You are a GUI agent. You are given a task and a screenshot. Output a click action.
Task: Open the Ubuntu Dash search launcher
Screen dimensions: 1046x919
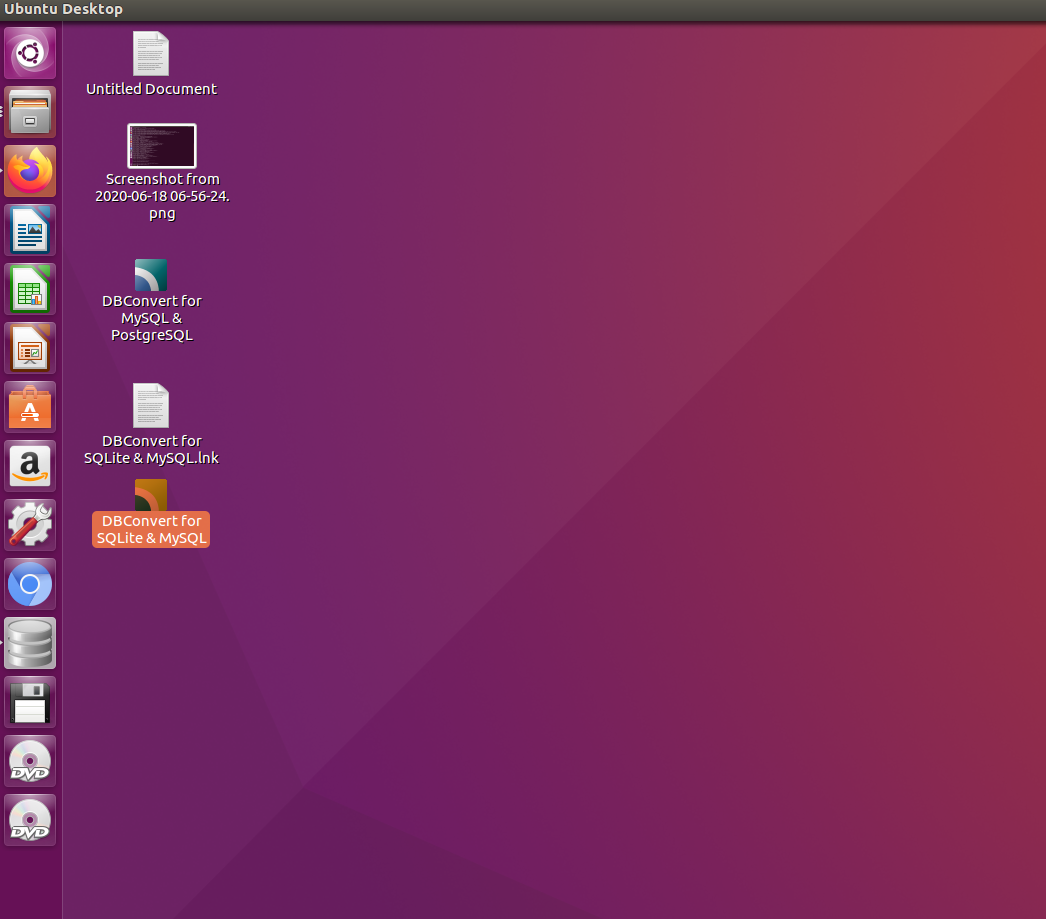[30, 53]
